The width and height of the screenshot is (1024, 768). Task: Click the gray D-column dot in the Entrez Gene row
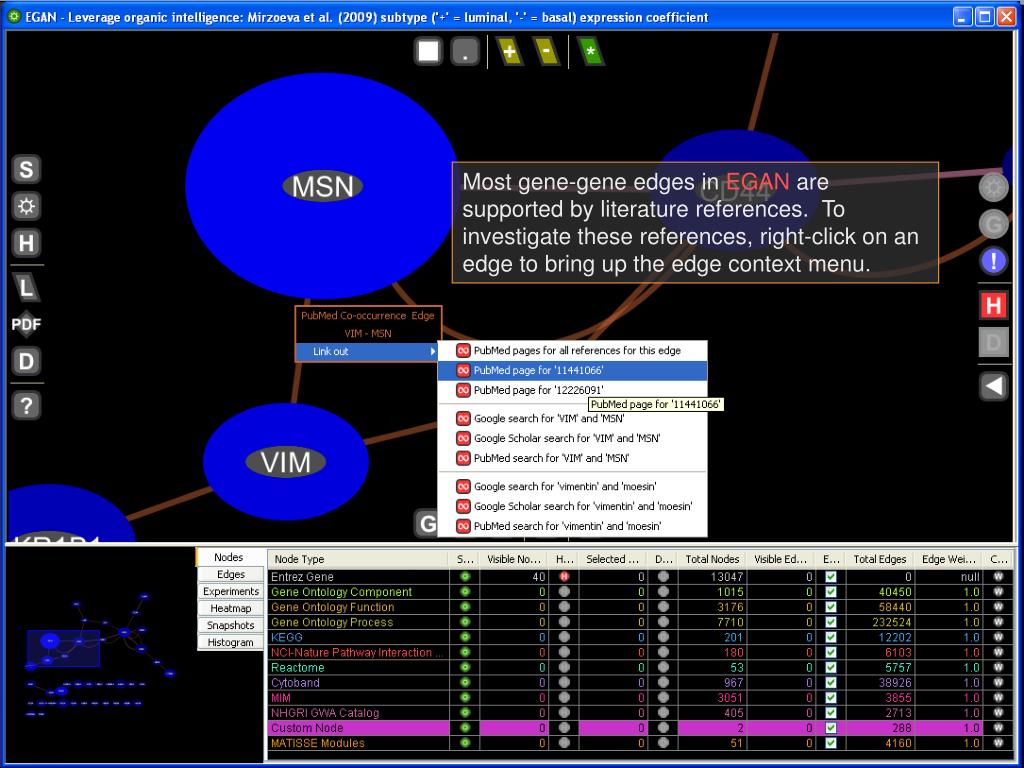tap(664, 577)
